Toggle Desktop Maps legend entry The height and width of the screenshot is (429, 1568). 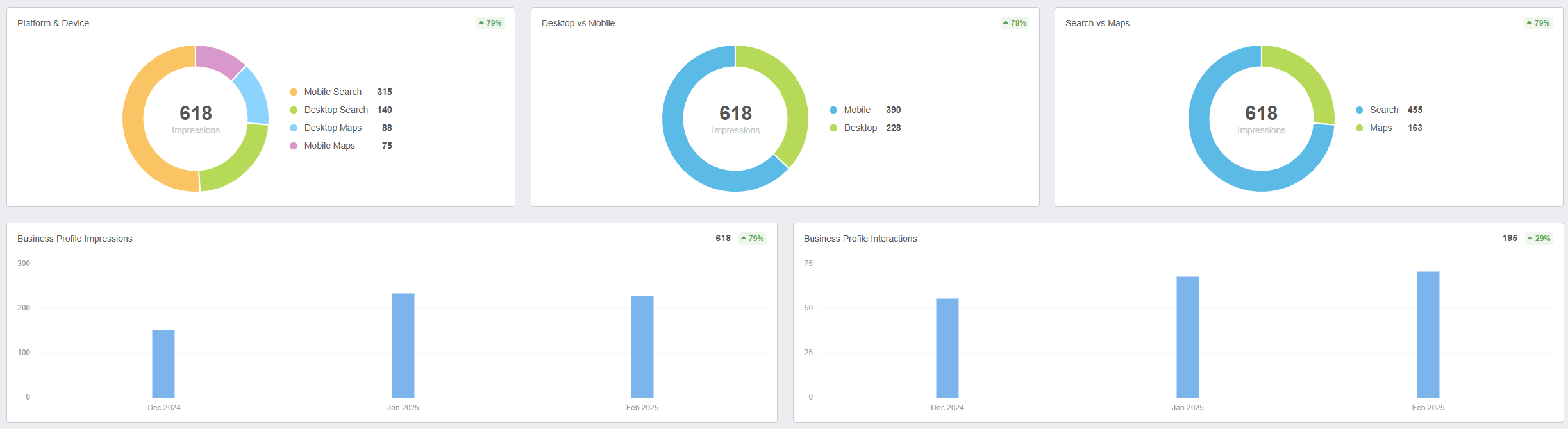[x=333, y=128]
